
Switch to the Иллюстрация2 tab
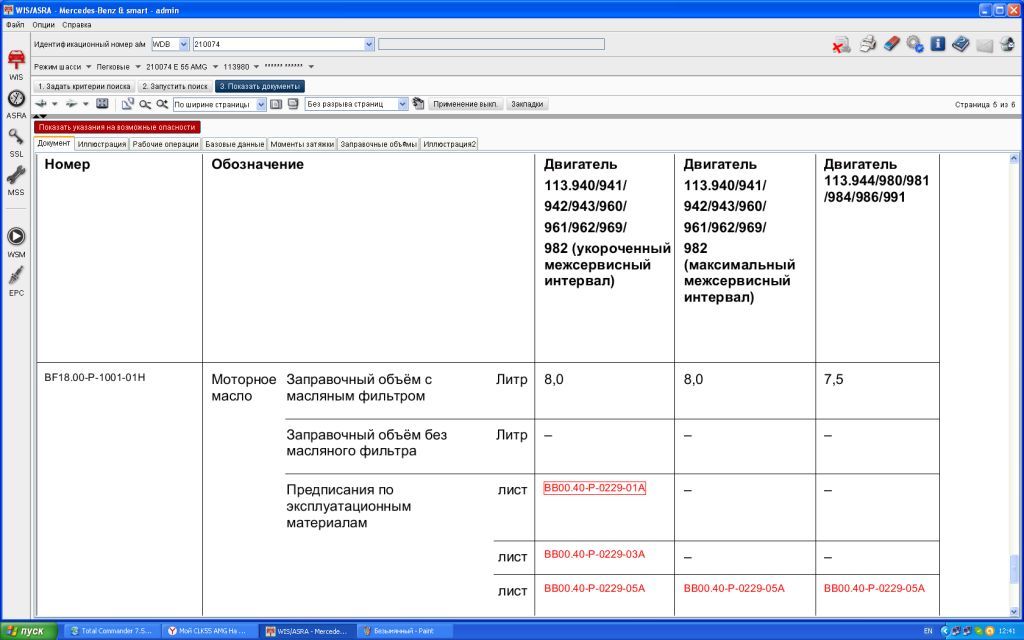tap(449, 144)
